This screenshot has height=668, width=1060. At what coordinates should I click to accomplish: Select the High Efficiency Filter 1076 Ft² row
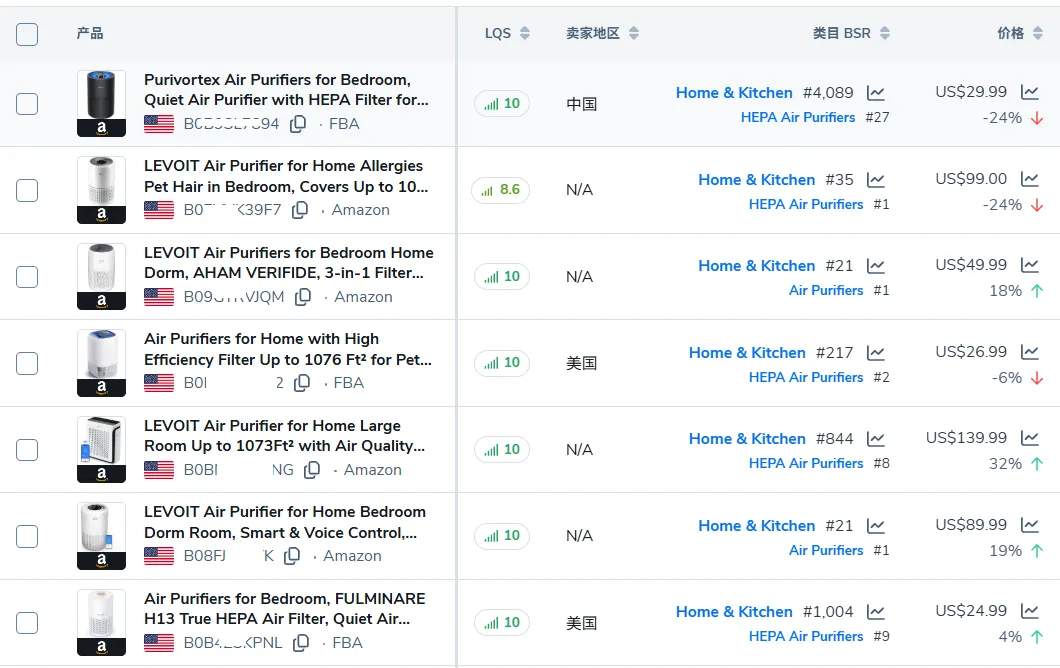tap(27, 363)
